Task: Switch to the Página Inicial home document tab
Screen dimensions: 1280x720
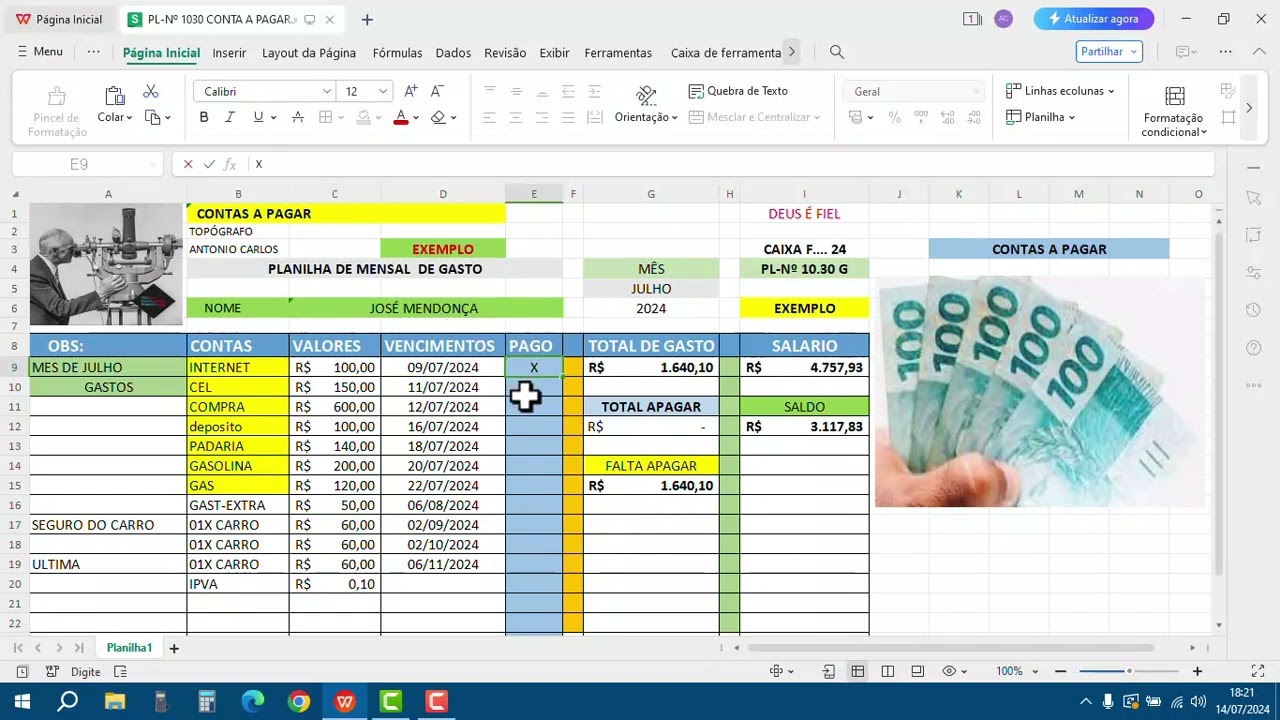Action: tap(59, 19)
